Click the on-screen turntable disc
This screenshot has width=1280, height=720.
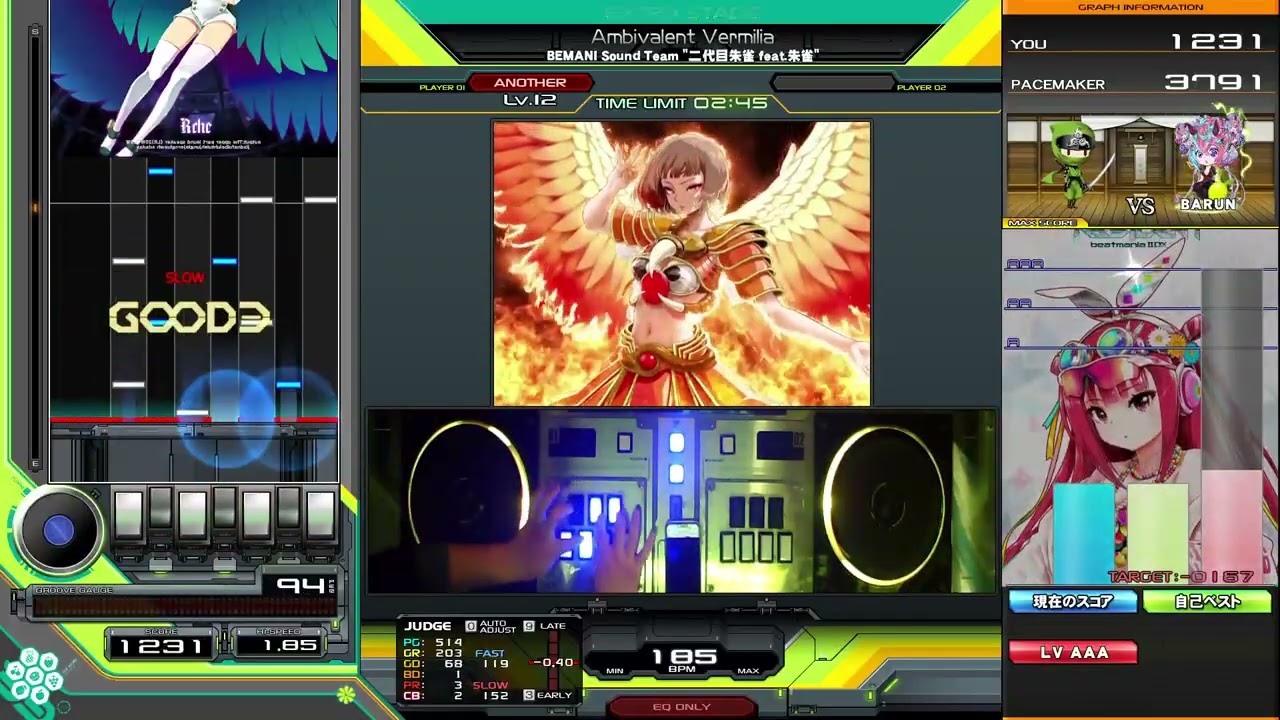click(58, 530)
